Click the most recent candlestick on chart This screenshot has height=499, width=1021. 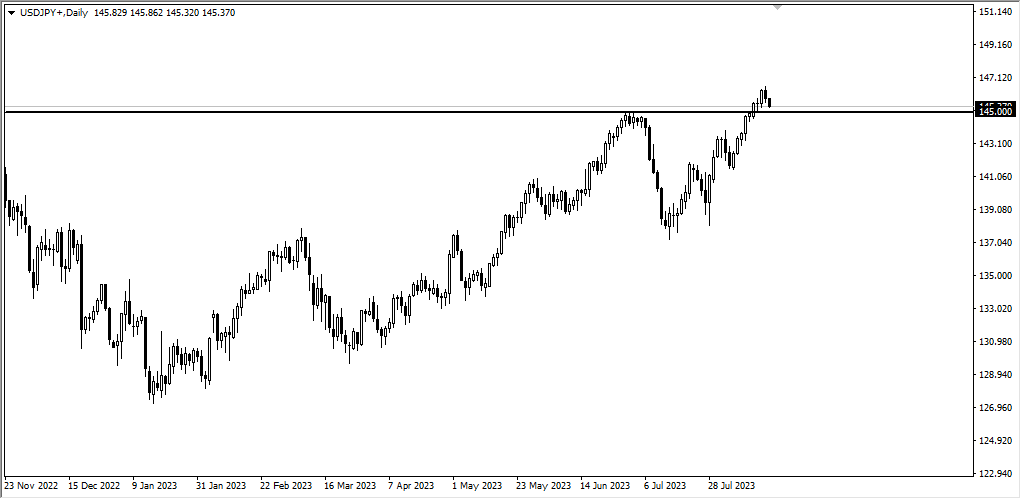point(769,102)
